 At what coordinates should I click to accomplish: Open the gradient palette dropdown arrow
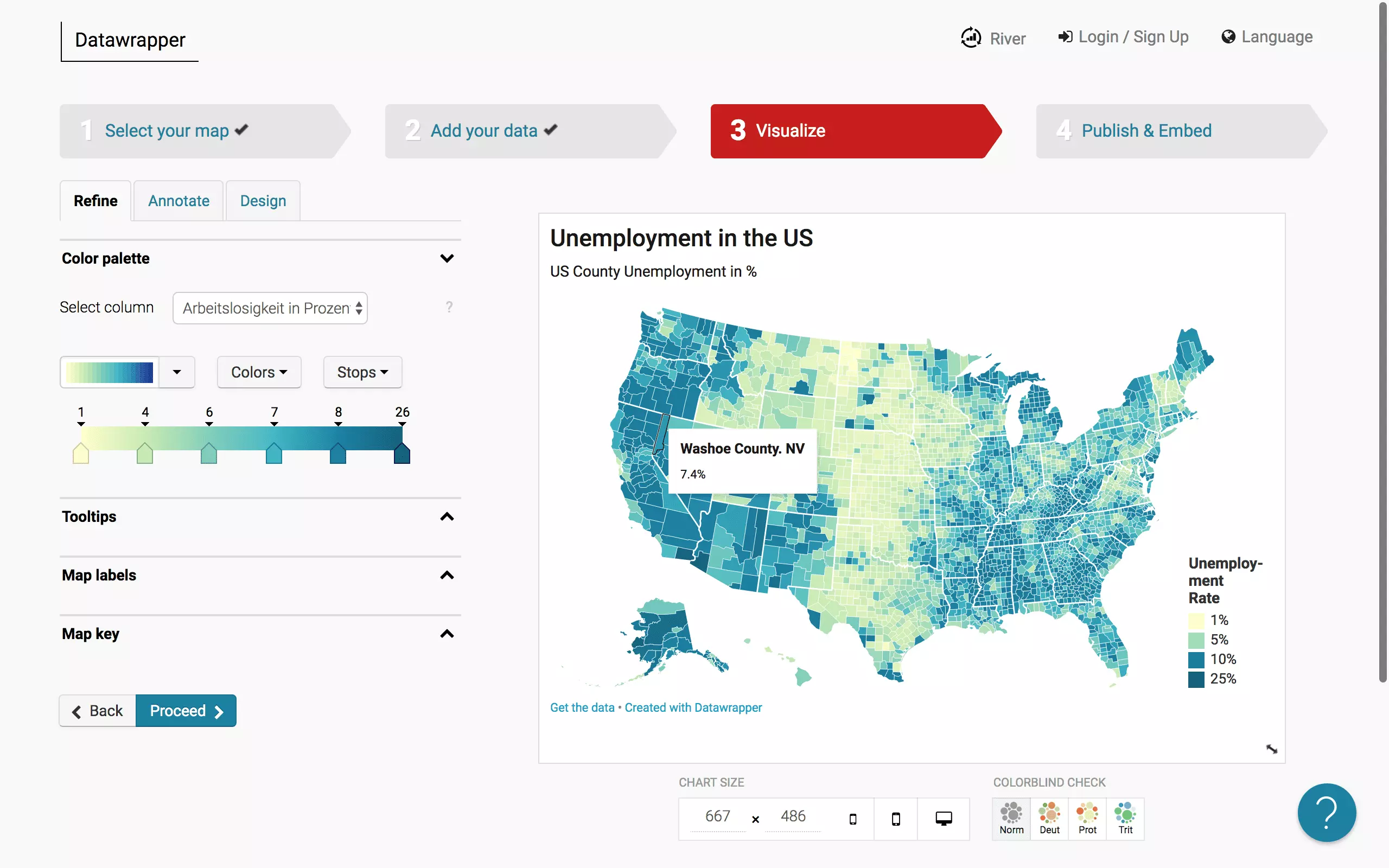(177, 372)
